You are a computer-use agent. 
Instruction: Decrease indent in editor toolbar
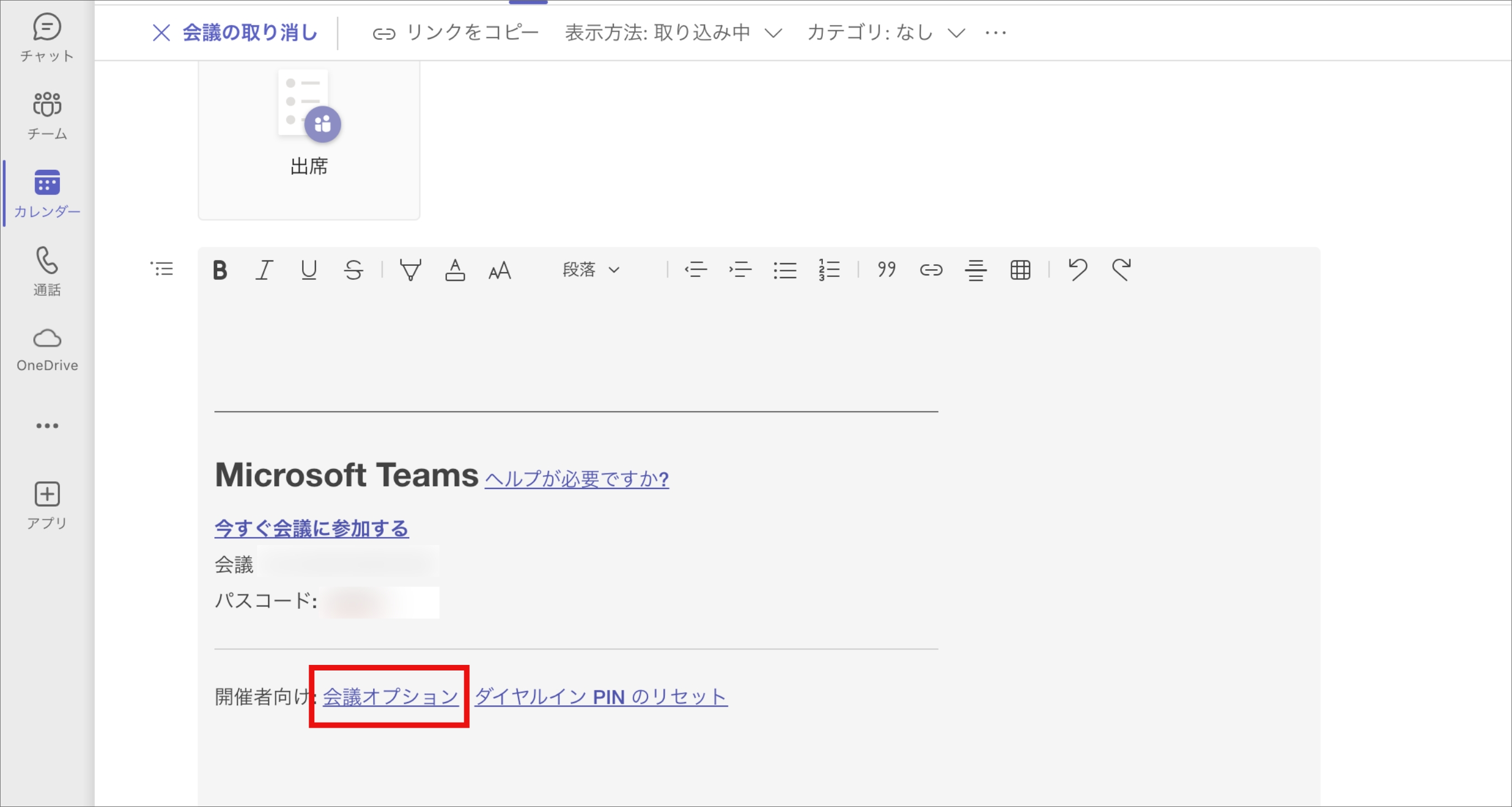[696, 270]
